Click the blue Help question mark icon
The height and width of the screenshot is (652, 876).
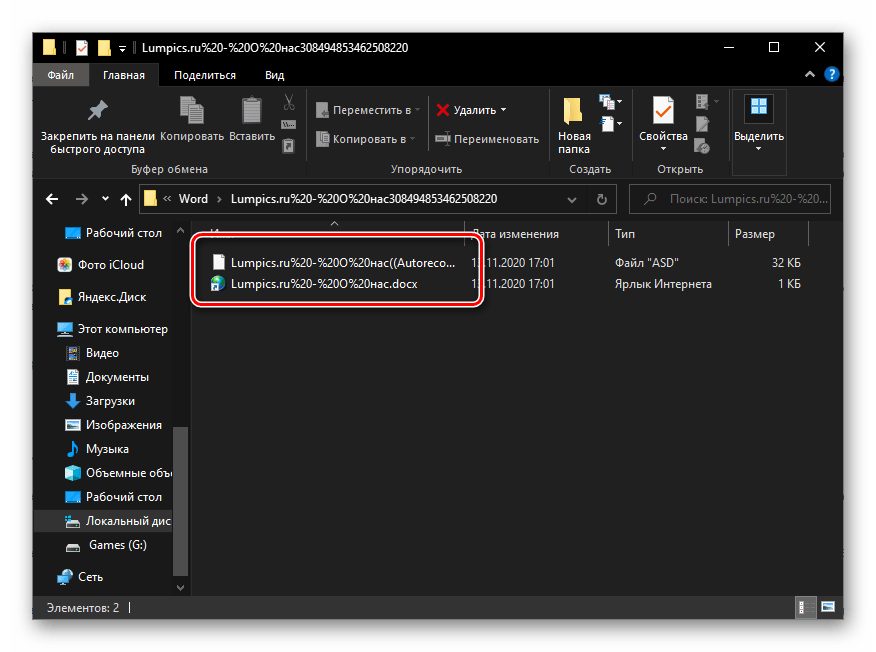[x=828, y=75]
